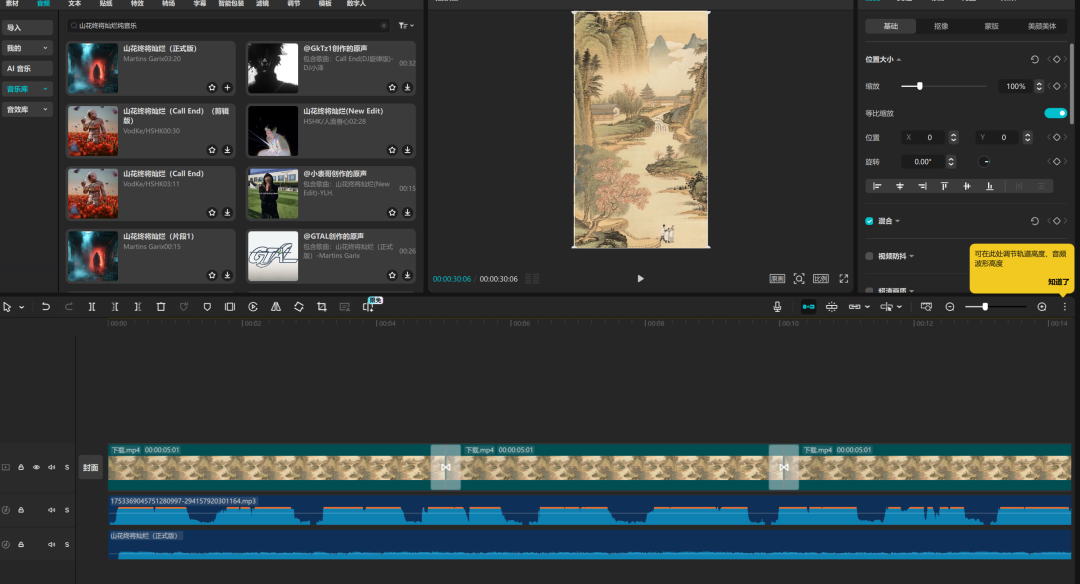
Task: Click the freeze frame icon in timeline toolbar
Action: tap(230, 307)
